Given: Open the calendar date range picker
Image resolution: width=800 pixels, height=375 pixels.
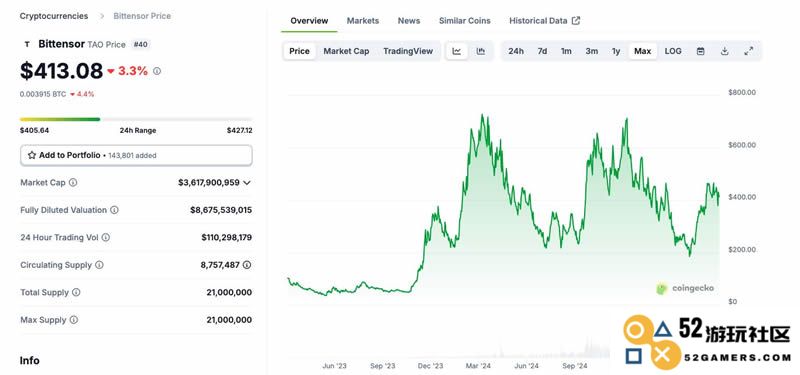Looking at the screenshot, I should click(701, 51).
